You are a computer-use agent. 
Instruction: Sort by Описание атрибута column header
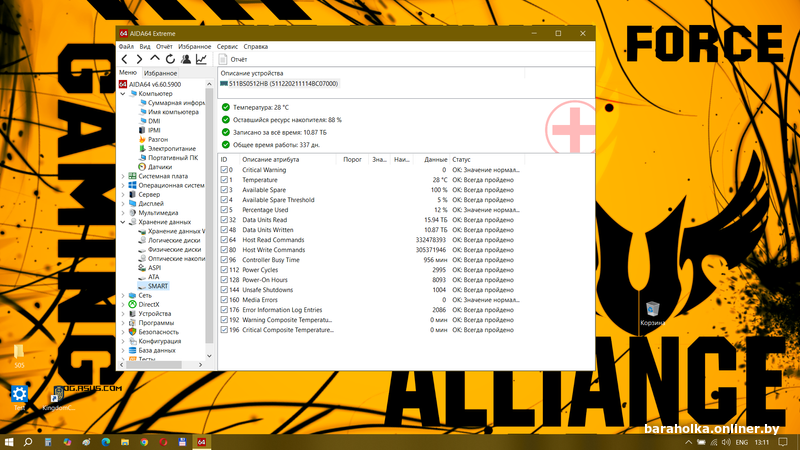point(288,160)
